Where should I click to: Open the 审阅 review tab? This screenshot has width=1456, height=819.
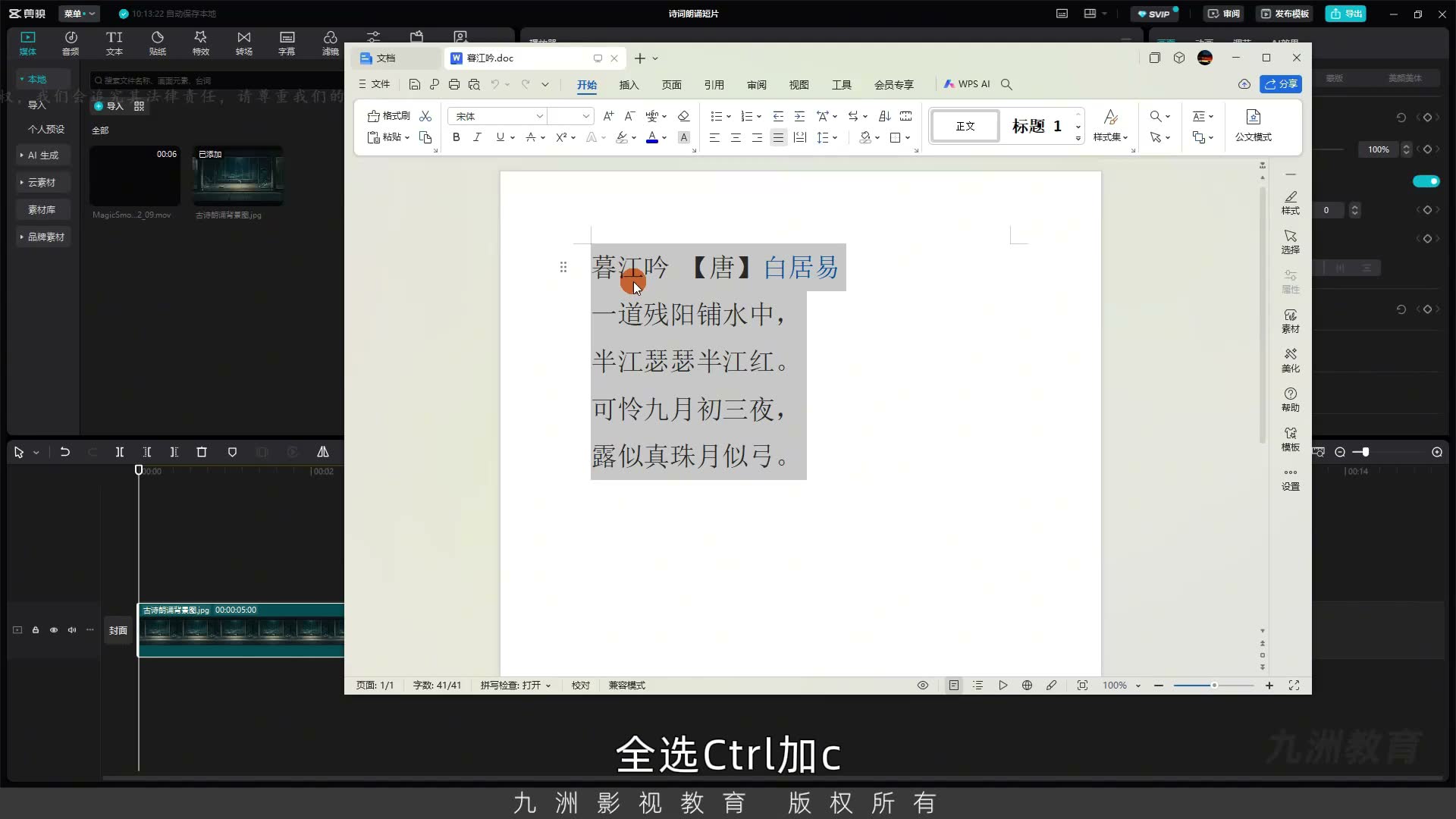[756, 85]
